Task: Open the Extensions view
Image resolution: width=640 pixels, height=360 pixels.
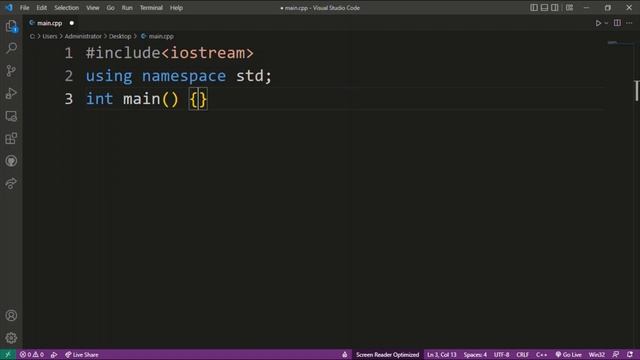Action: tap(11, 138)
